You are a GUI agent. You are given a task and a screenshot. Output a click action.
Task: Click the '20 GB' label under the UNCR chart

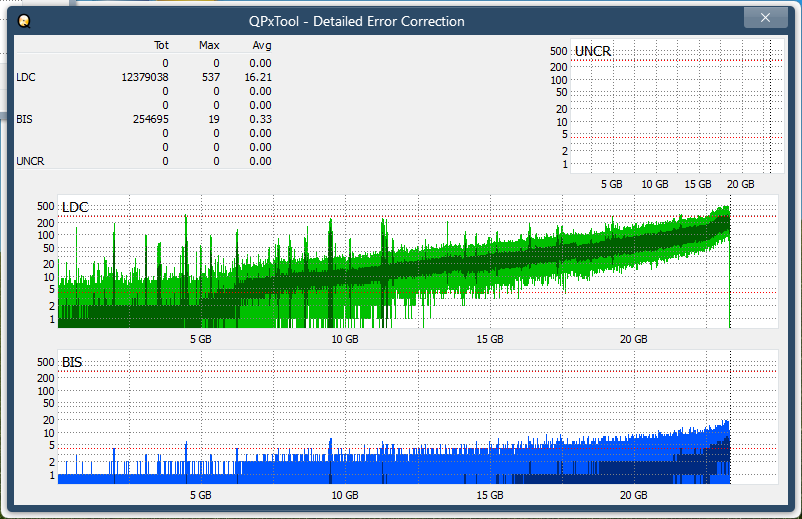[x=741, y=184]
